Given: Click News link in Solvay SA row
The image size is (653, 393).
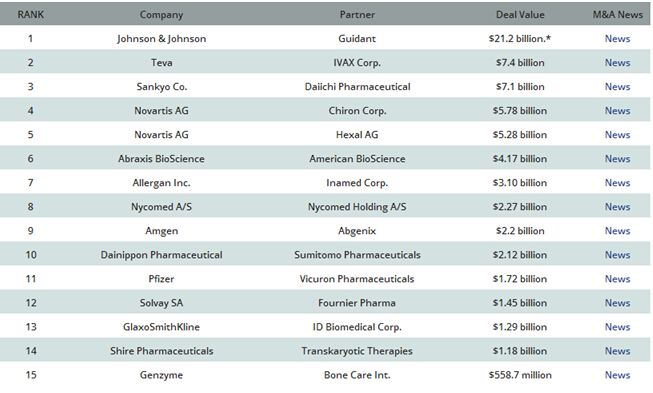Looking at the screenshot, I should click(617, 303).
